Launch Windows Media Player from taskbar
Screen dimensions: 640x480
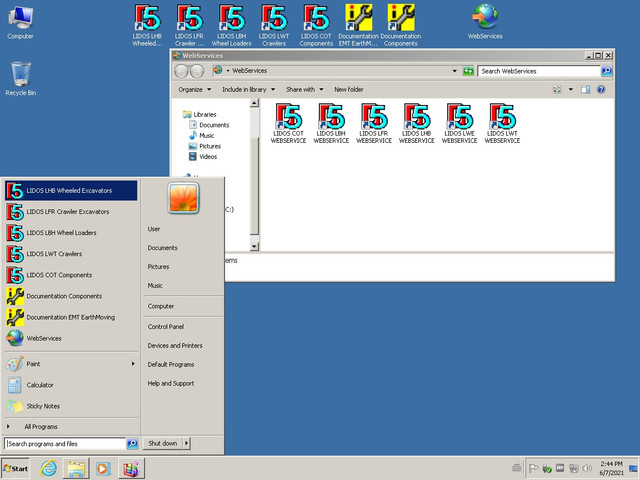(103, 468)
